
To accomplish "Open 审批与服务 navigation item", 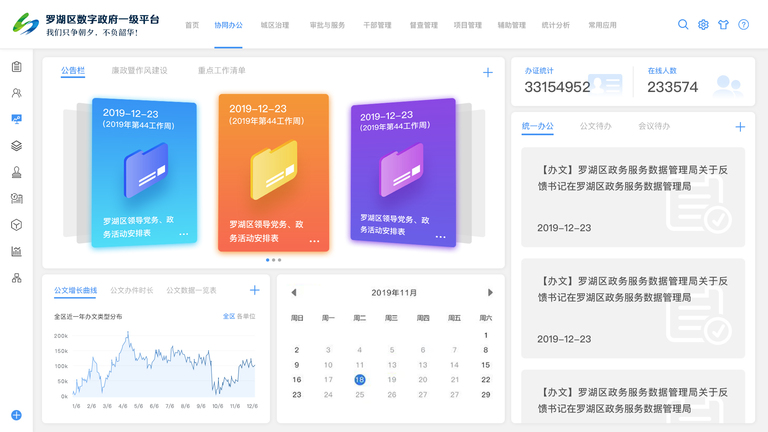I will point(327,25).
